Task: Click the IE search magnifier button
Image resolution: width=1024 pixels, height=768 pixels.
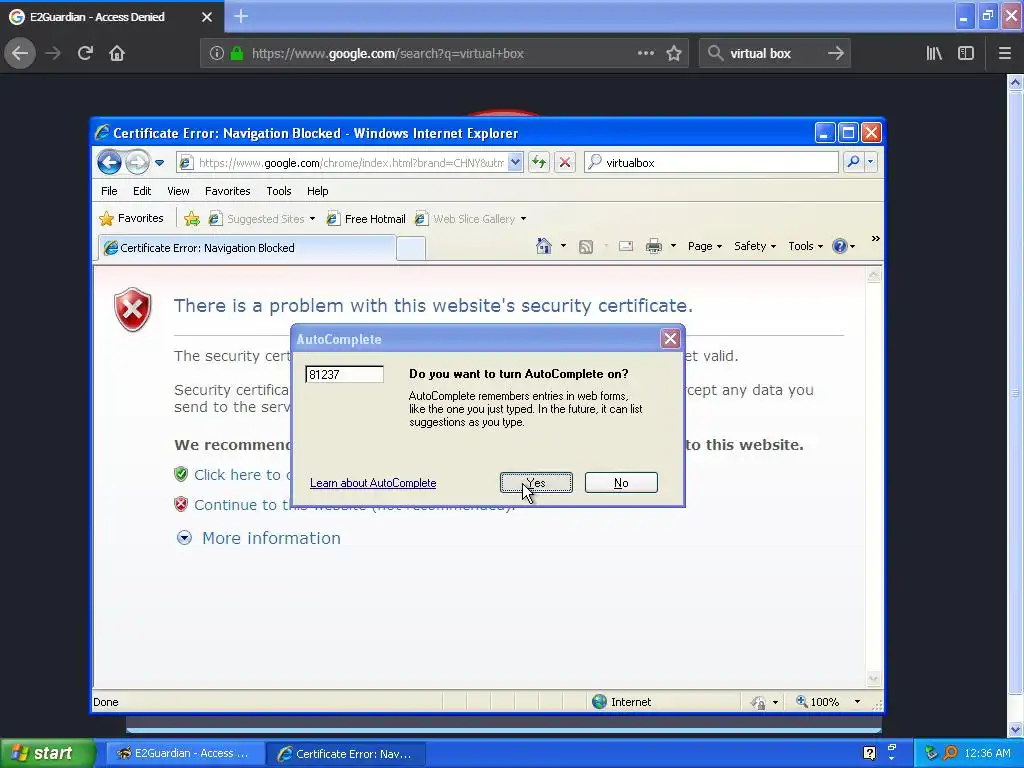Action: pos(853,162)
